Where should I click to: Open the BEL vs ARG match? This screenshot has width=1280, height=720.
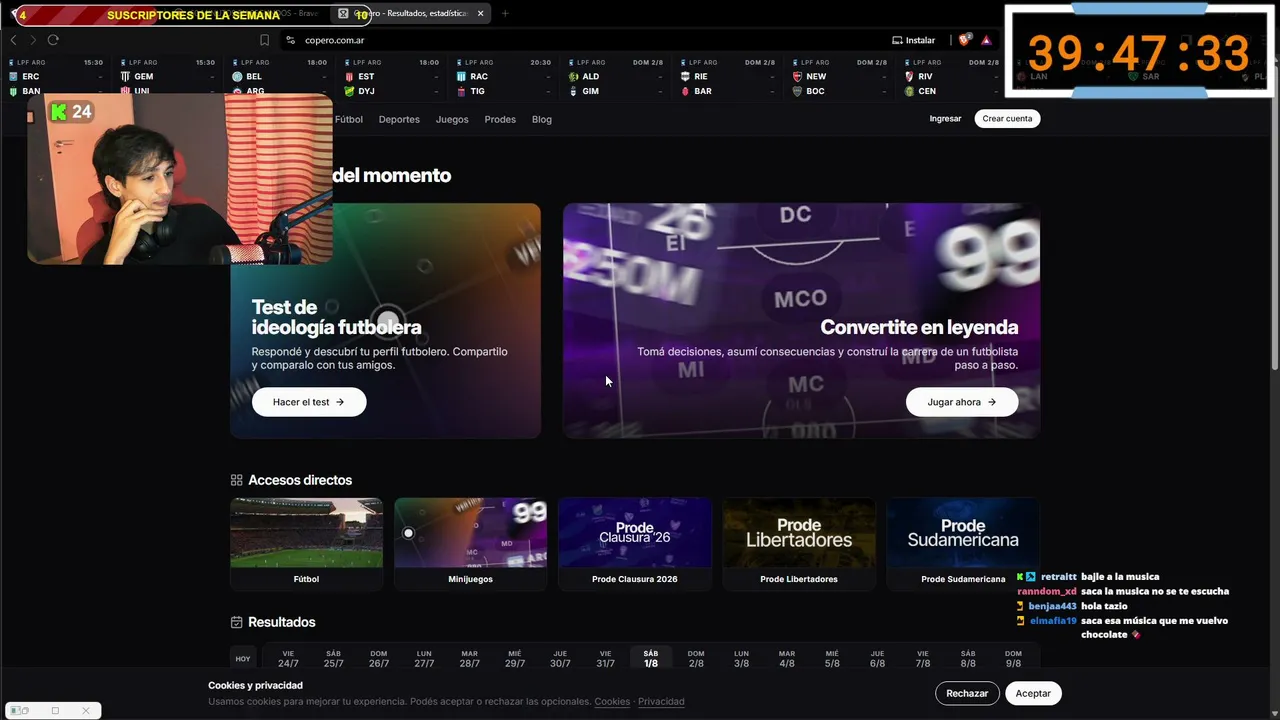(x=279, y=77)
